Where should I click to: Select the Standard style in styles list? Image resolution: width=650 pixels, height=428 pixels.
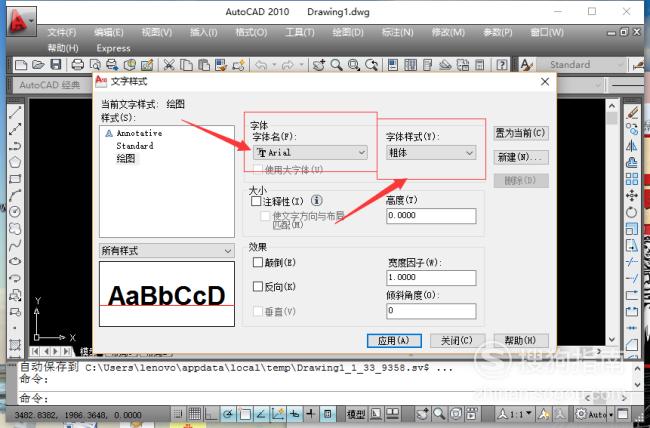click(x=135, y=146)
